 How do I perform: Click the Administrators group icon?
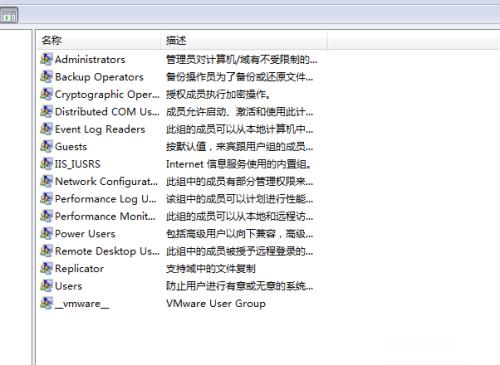(x=46, y=59)
